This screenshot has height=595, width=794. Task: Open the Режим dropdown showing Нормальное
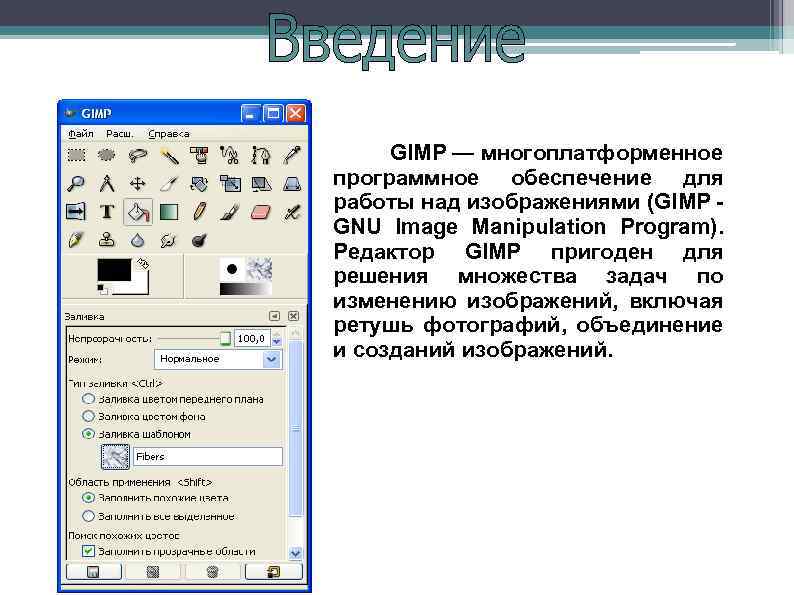218,359
